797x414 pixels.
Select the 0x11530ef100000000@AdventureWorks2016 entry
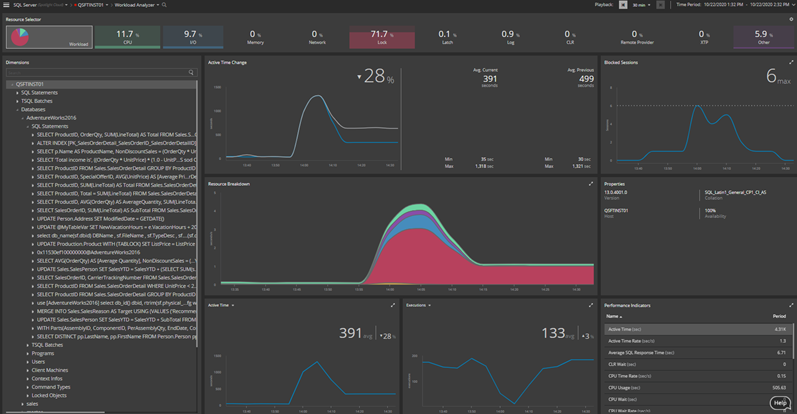click(88, 252)
